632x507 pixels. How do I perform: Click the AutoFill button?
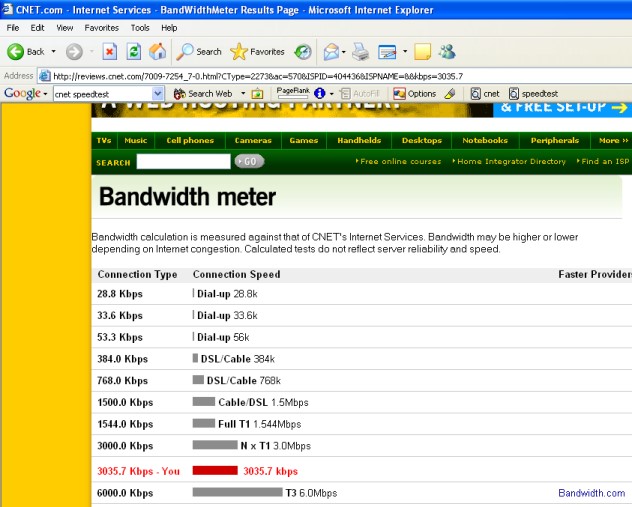[360, 94]
